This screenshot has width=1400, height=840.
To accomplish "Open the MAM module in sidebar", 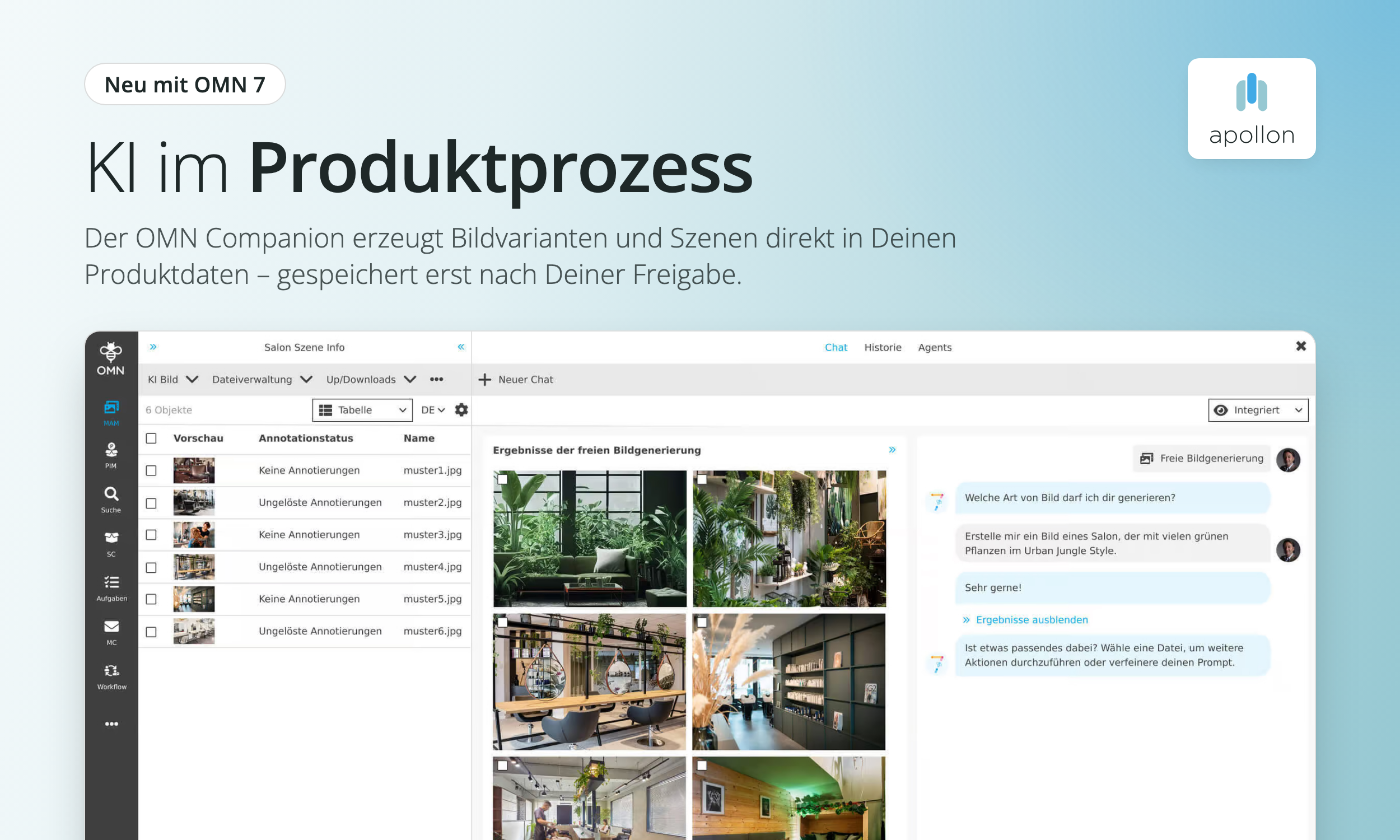I will (x=111, y=413).
